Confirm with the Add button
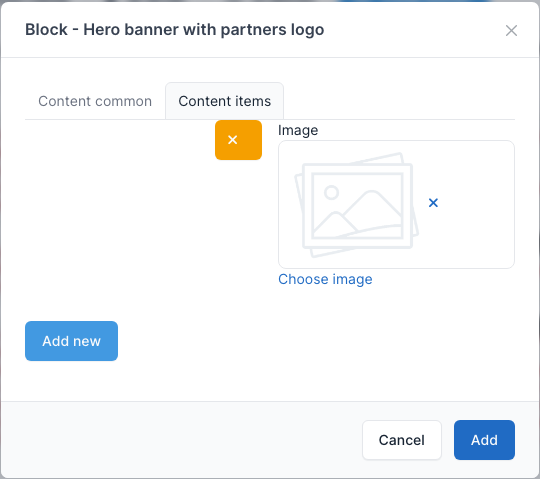The width and height of the screenshot is (540, 479). point(484,440)
